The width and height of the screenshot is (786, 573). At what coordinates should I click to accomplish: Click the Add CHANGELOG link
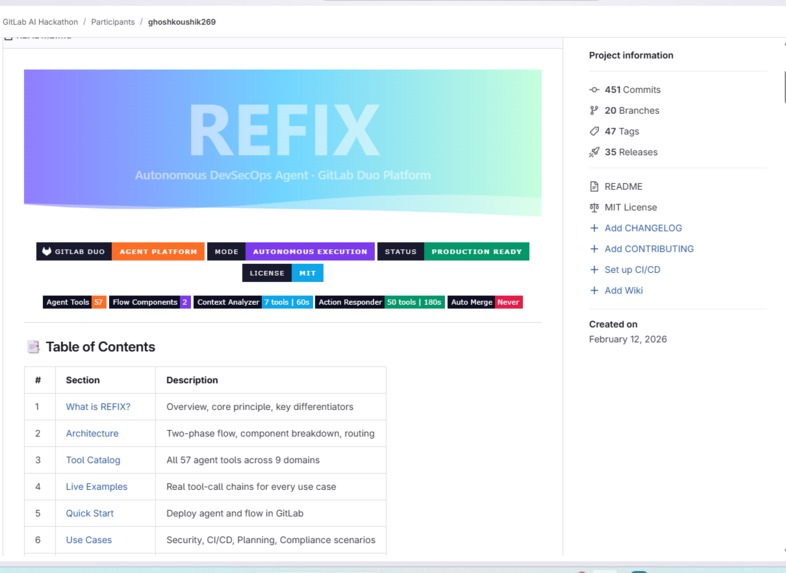(643, 228)
